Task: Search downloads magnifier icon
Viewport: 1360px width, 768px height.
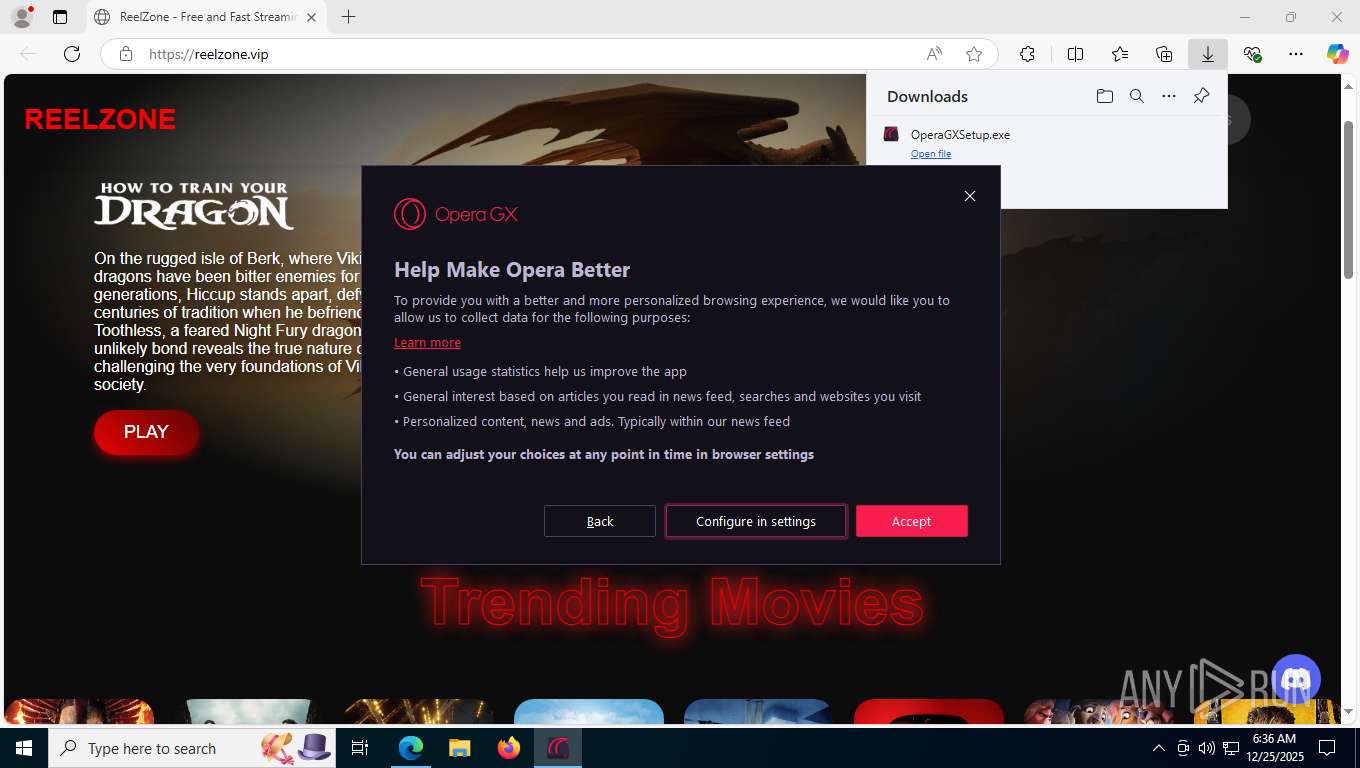Action: tap(1136, 96)
